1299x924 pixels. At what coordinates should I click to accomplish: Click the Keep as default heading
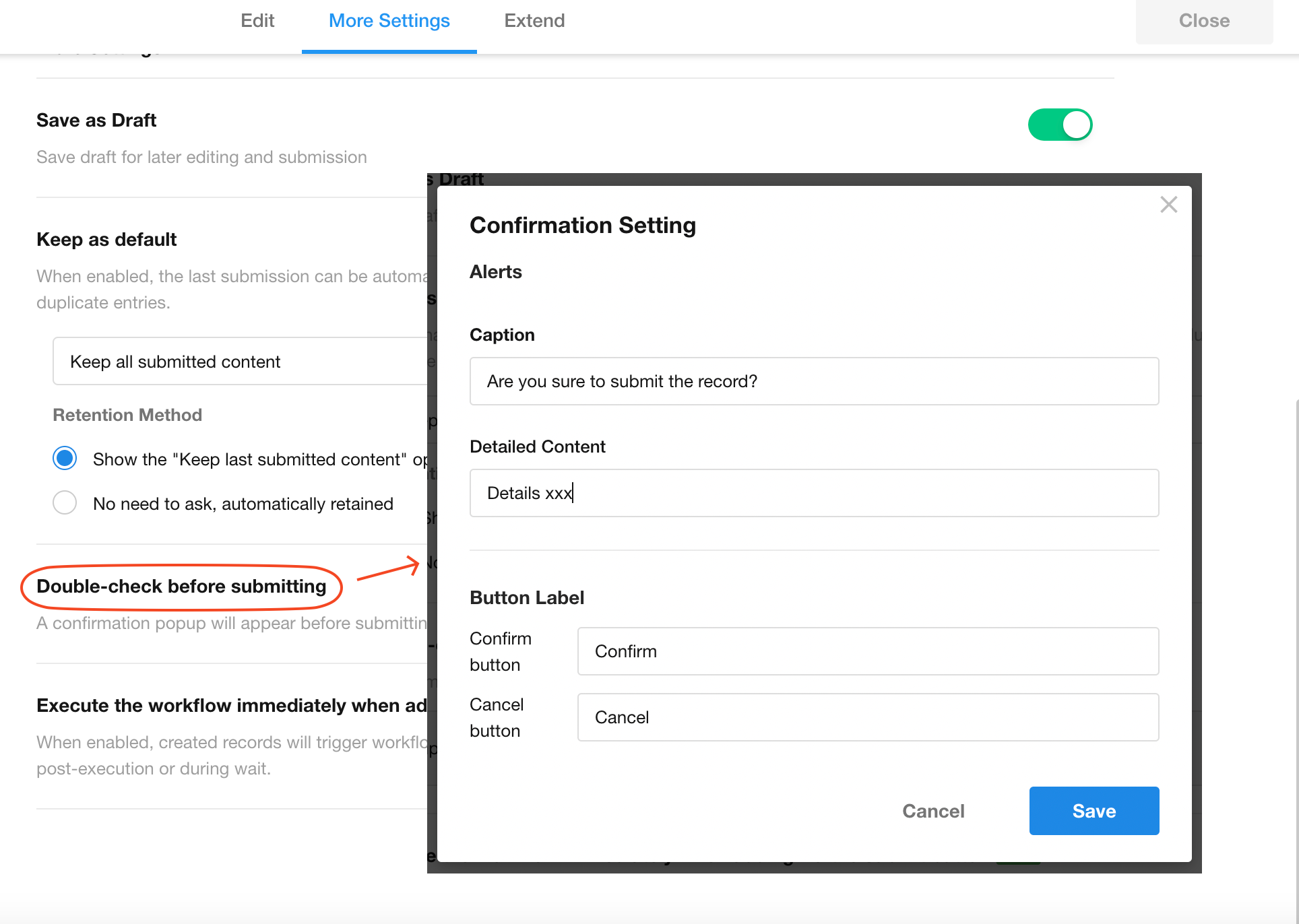(x=106, y=240)
